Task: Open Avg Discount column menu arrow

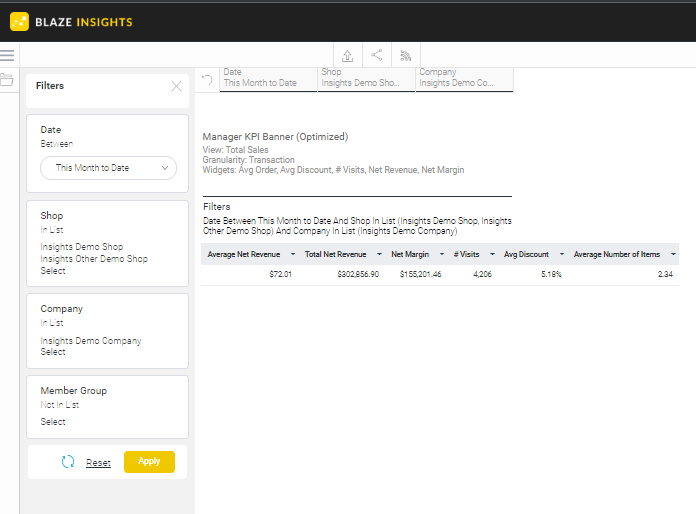Action: coord(562,254)
